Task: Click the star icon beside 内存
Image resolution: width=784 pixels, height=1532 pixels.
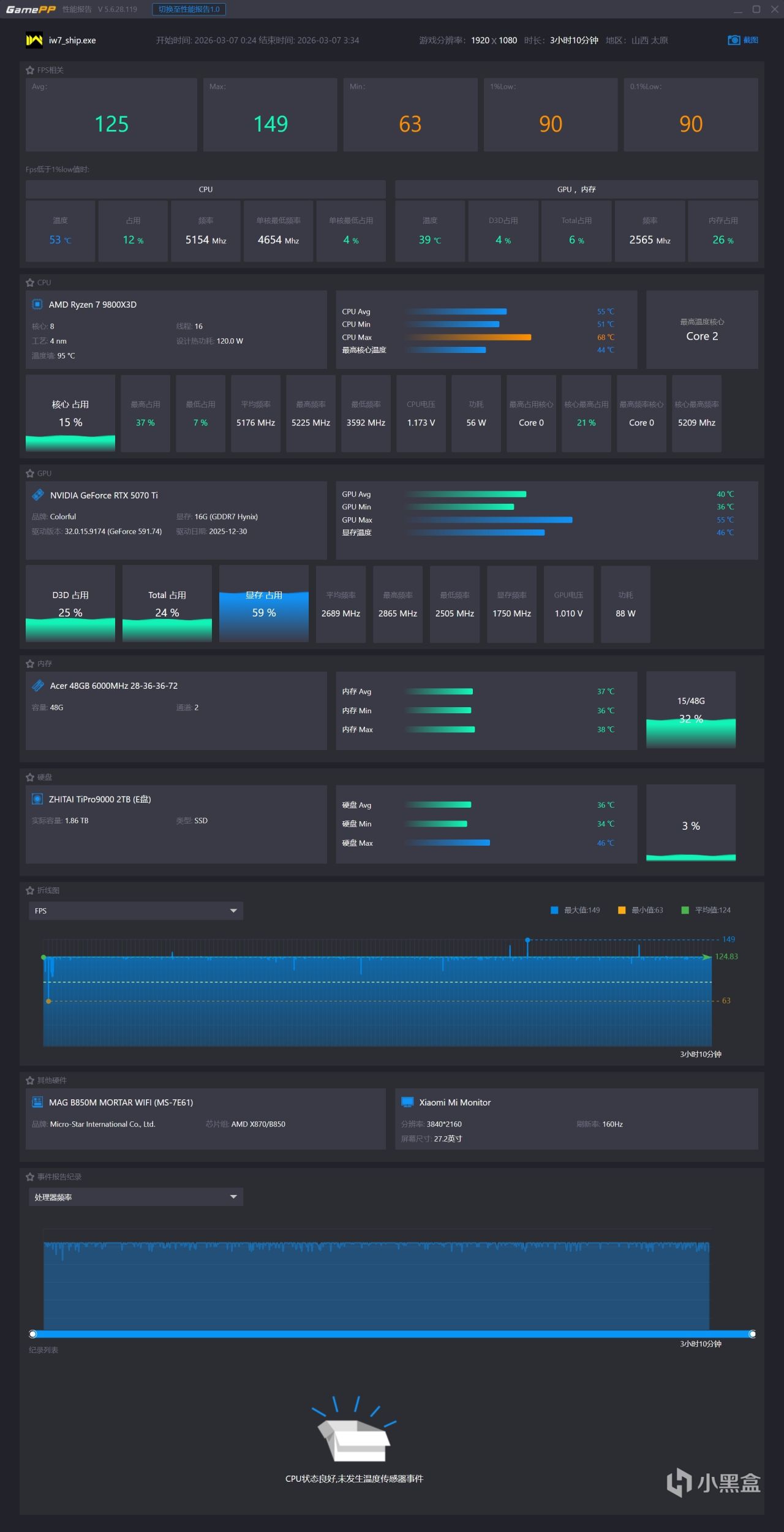Action: click(30, 664)
